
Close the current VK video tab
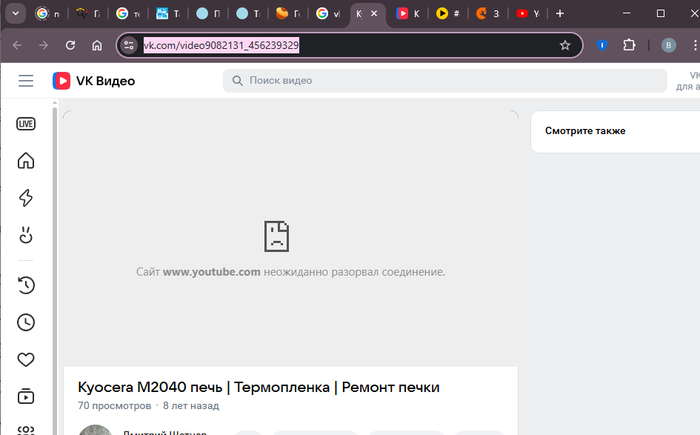(x=374, y=13)
